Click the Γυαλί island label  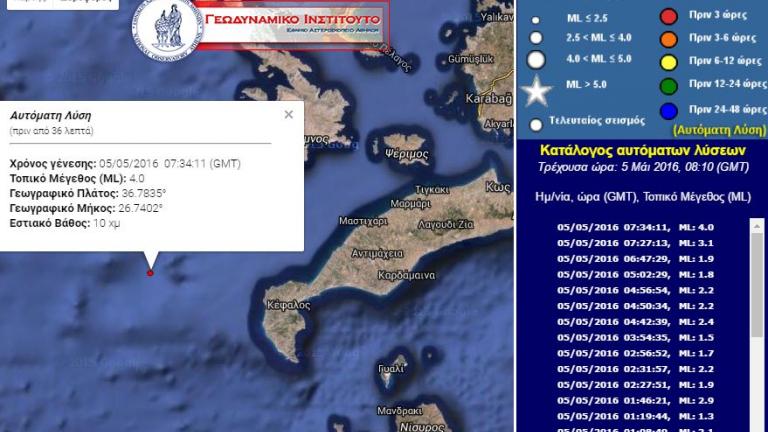click(x=391, y=368)
